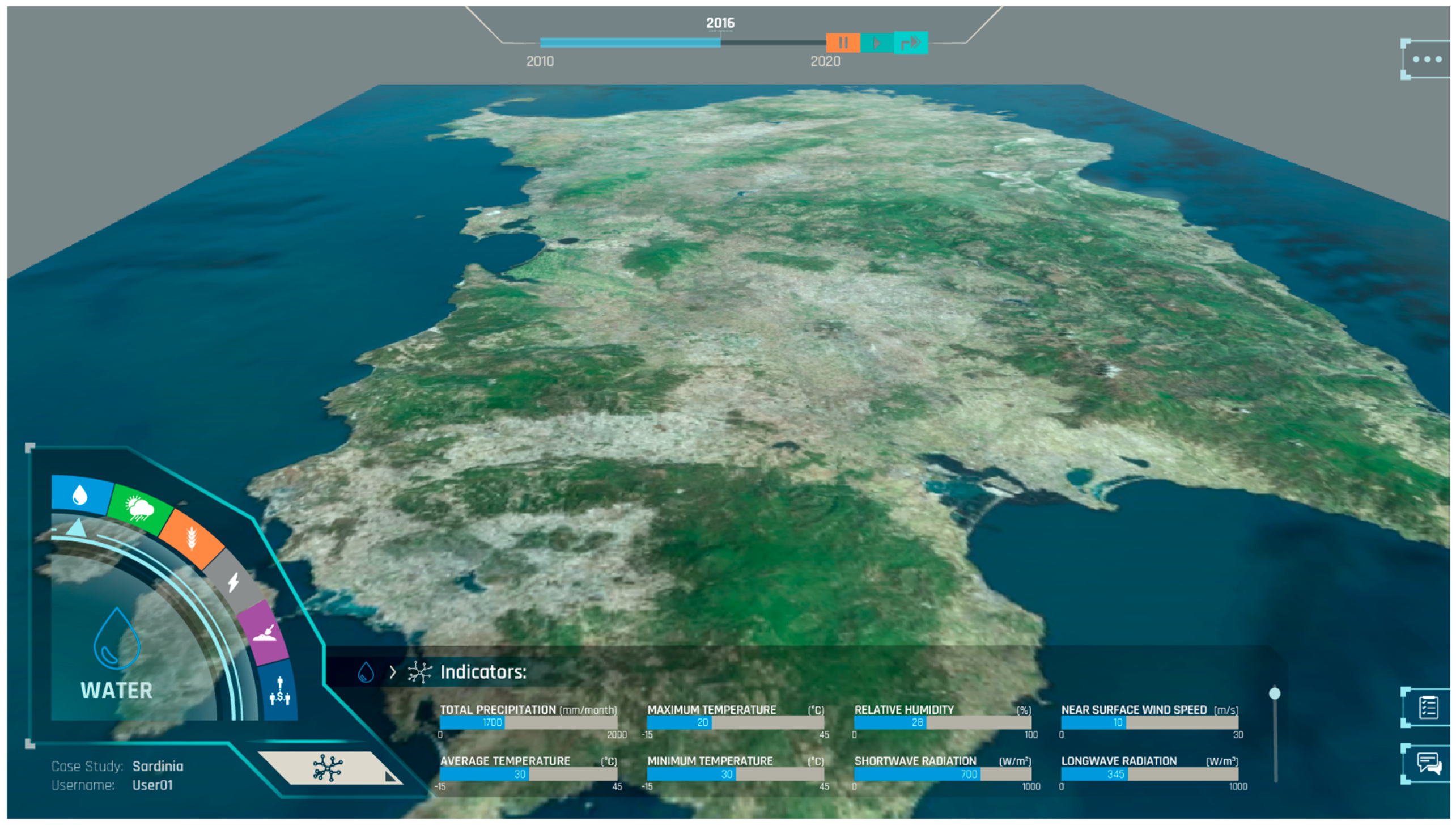Click the LONGWAVE RADIATION label

click(x=1119, y=761)
